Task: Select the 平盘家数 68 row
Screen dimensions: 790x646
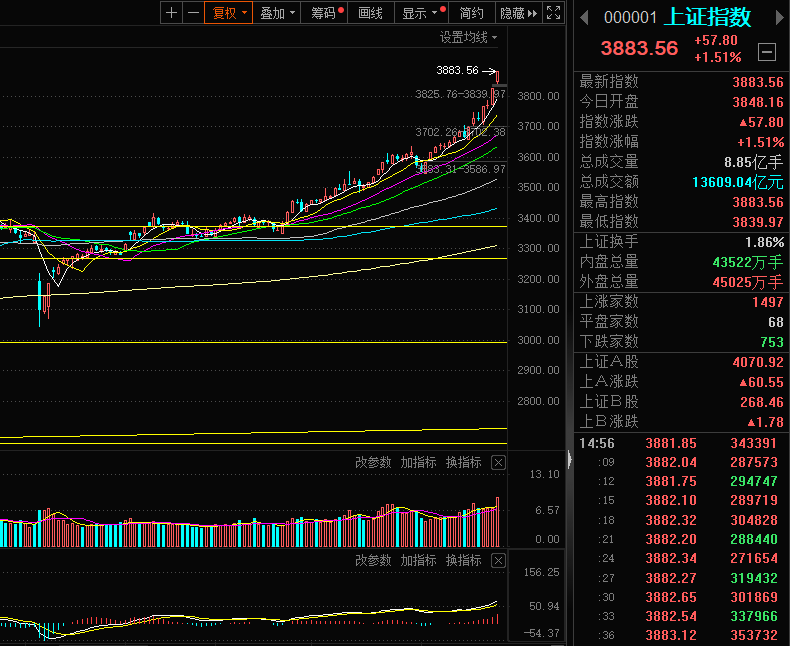Action: tap(681, 322)
